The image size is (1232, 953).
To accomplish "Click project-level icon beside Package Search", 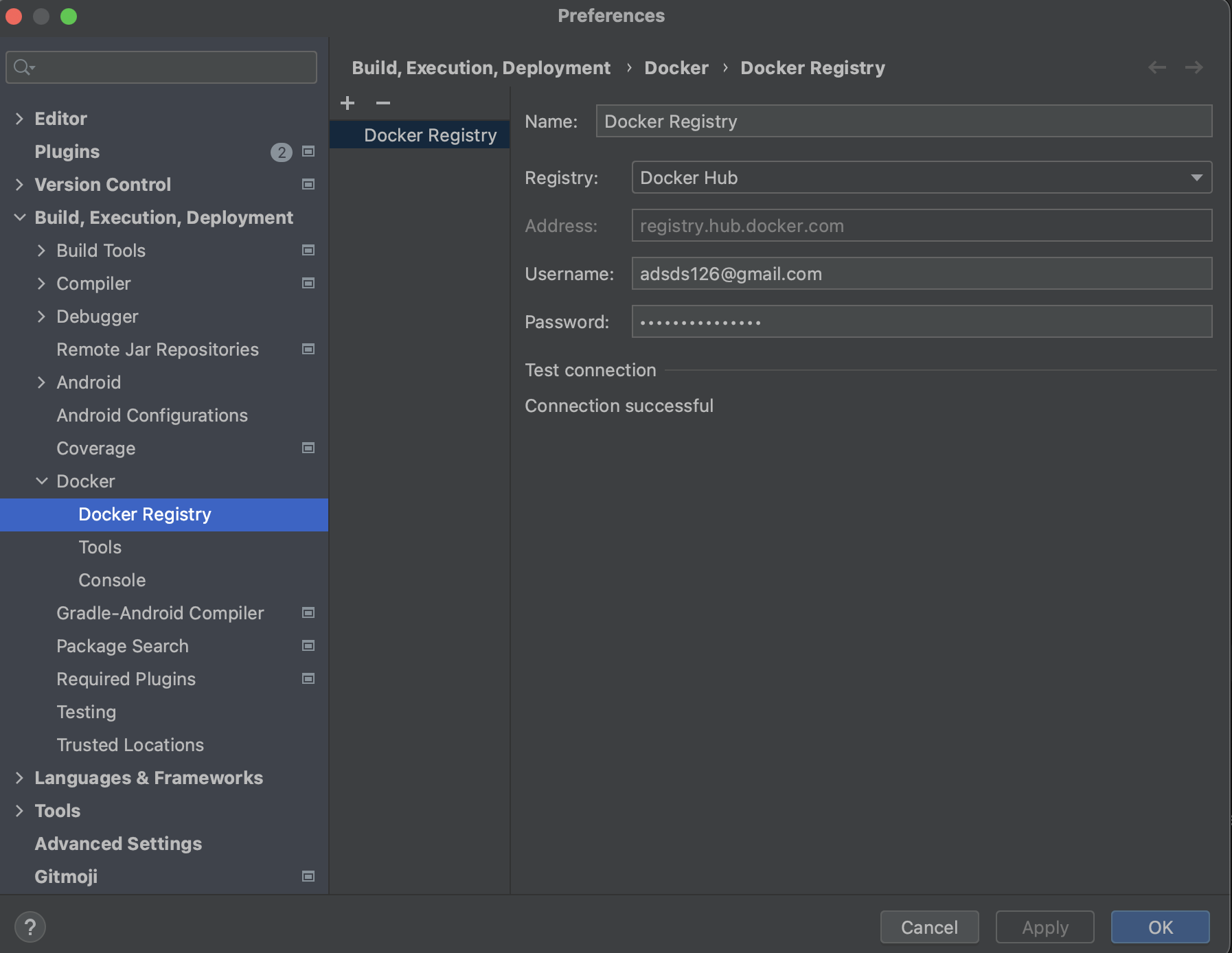I will (308, 646).
